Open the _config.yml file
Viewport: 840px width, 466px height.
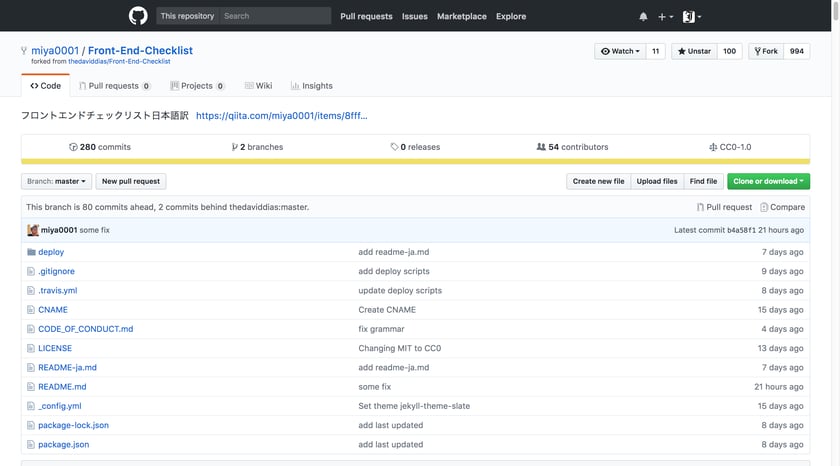60,406
